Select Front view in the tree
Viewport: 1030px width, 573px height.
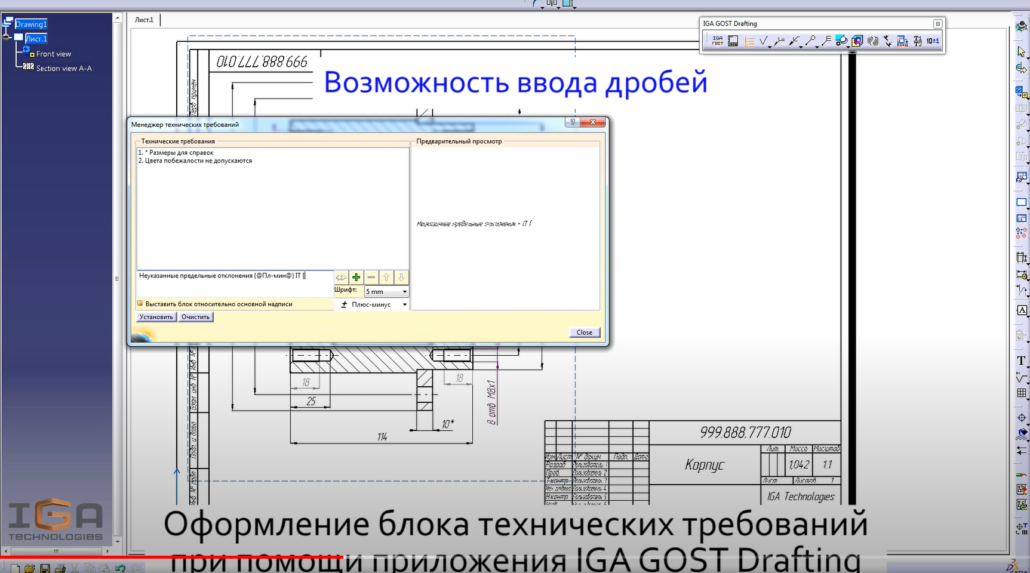click(53, 54)
